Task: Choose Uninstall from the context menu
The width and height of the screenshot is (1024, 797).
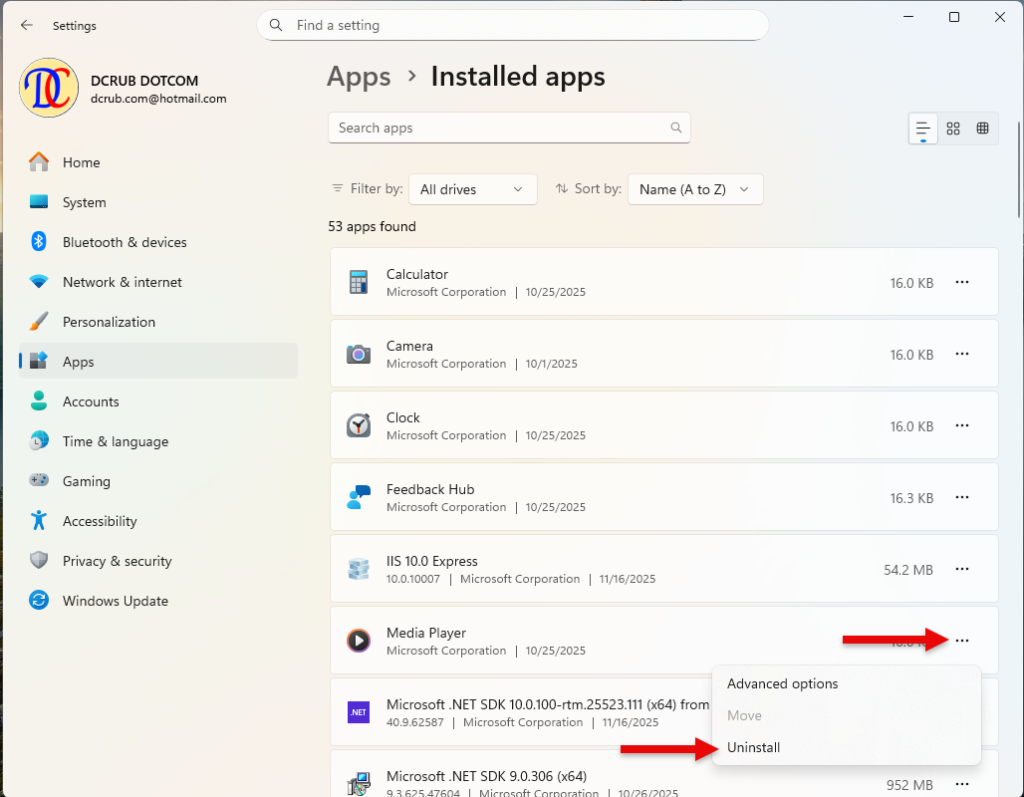Action: [754, 747]
